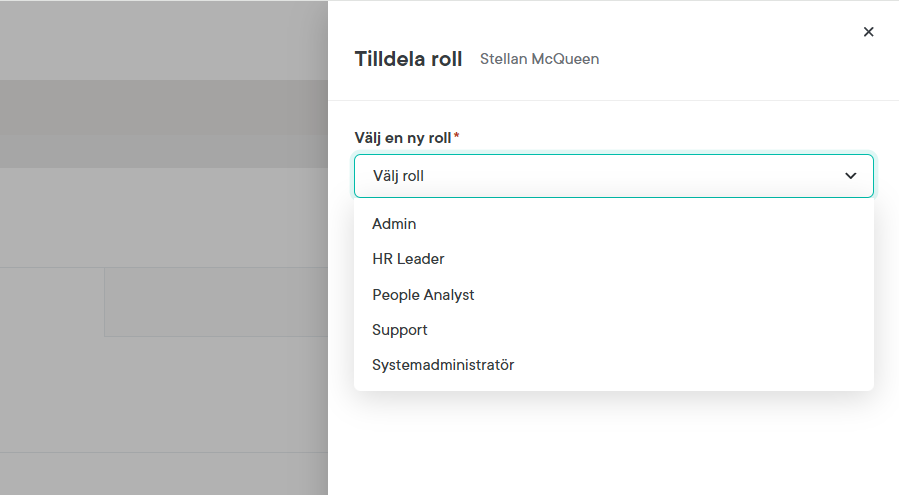Click the dimmed table cell in background
Viewport: 899px width, 495px height.
pyautogui.click(x=215, y=302)
